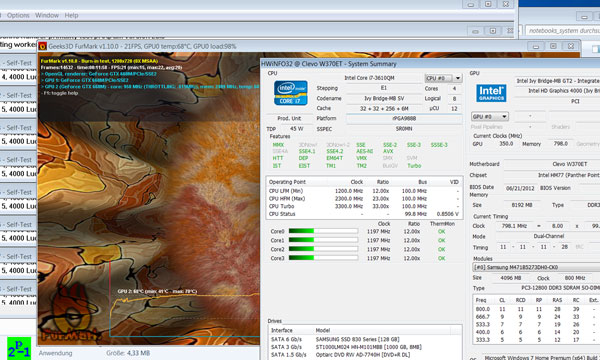The height and width of the screenshot is (360, 600).
Task: Click the 'rPGA988B' platform field
Action: [404, 119]
